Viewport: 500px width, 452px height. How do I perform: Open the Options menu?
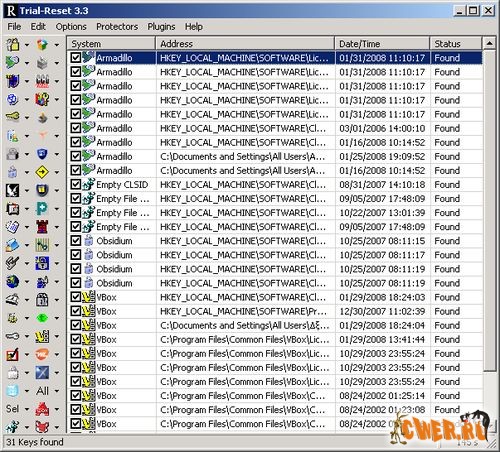(x=71, y=27)
